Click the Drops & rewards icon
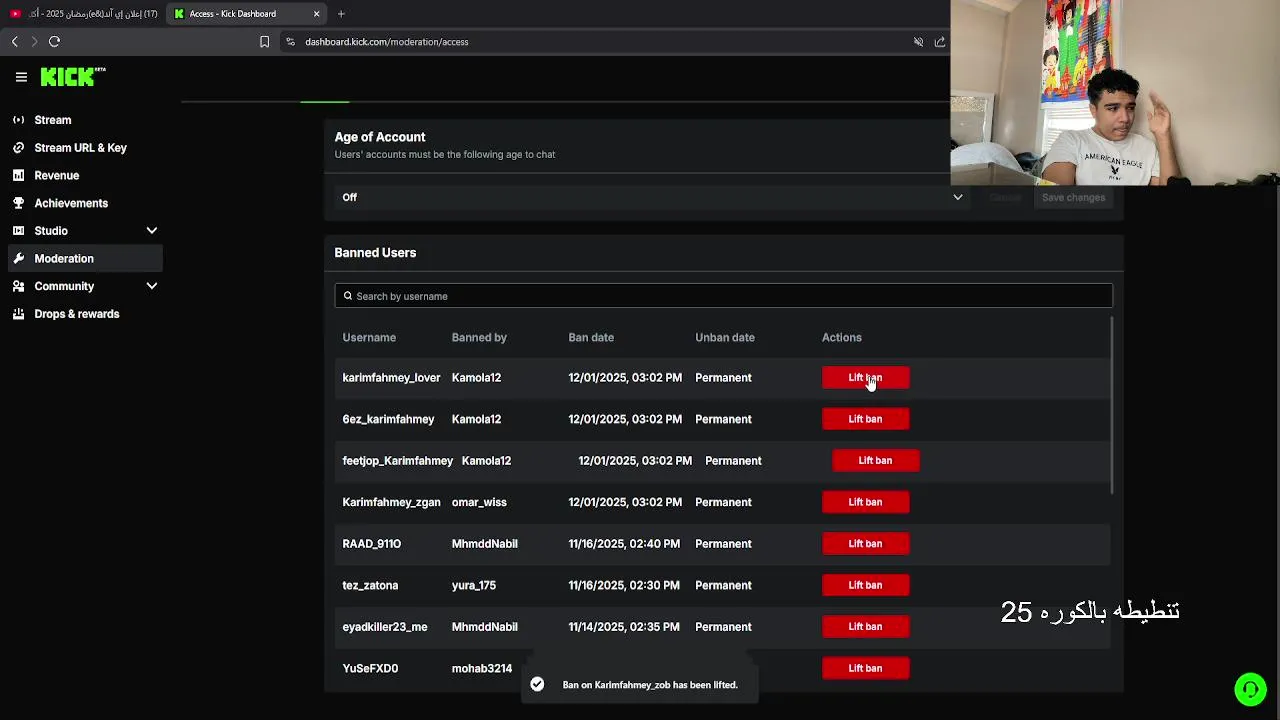1280x720 pixels. pos(18,314)
